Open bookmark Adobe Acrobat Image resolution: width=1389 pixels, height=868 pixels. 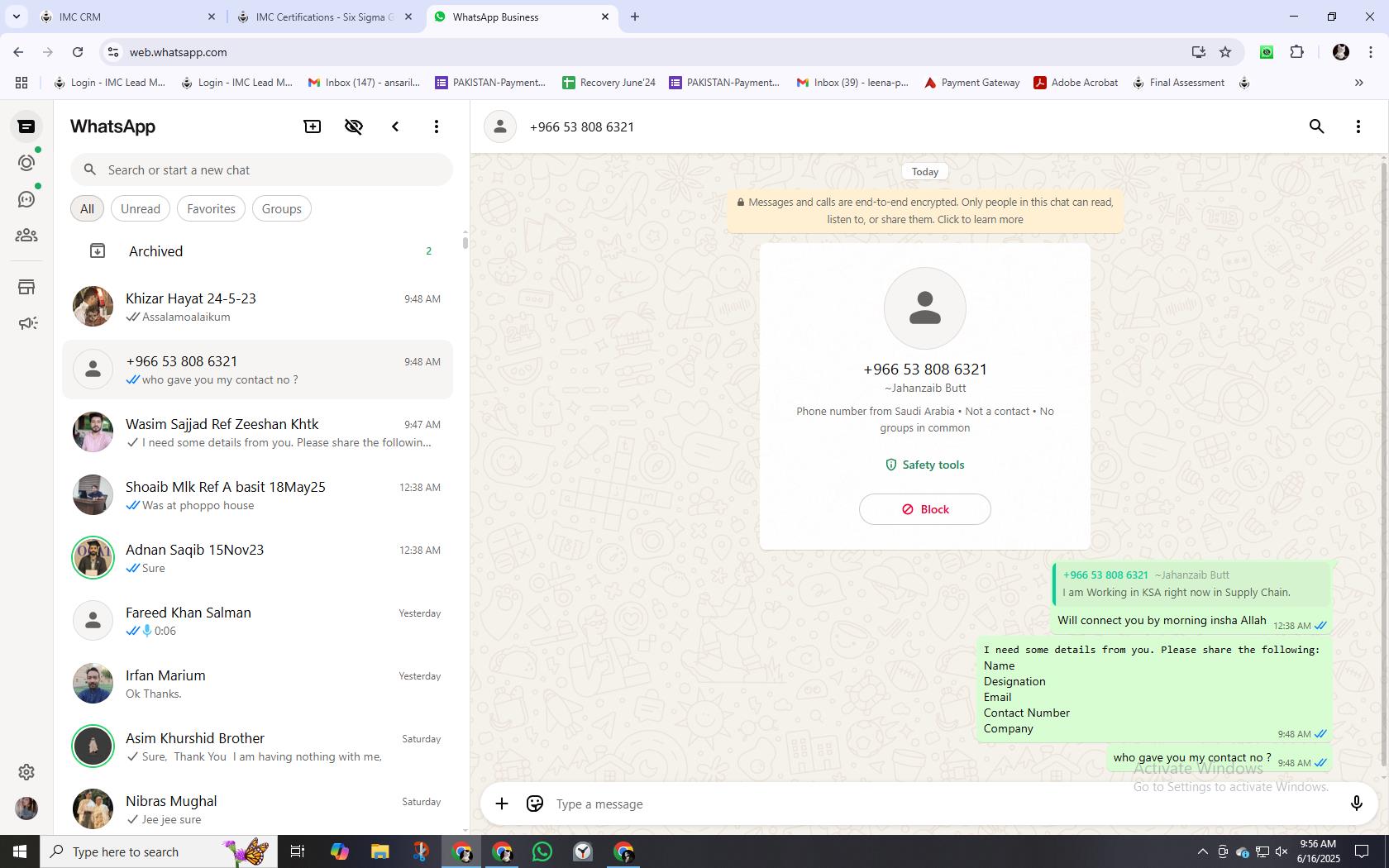[x=1076, y=83]
